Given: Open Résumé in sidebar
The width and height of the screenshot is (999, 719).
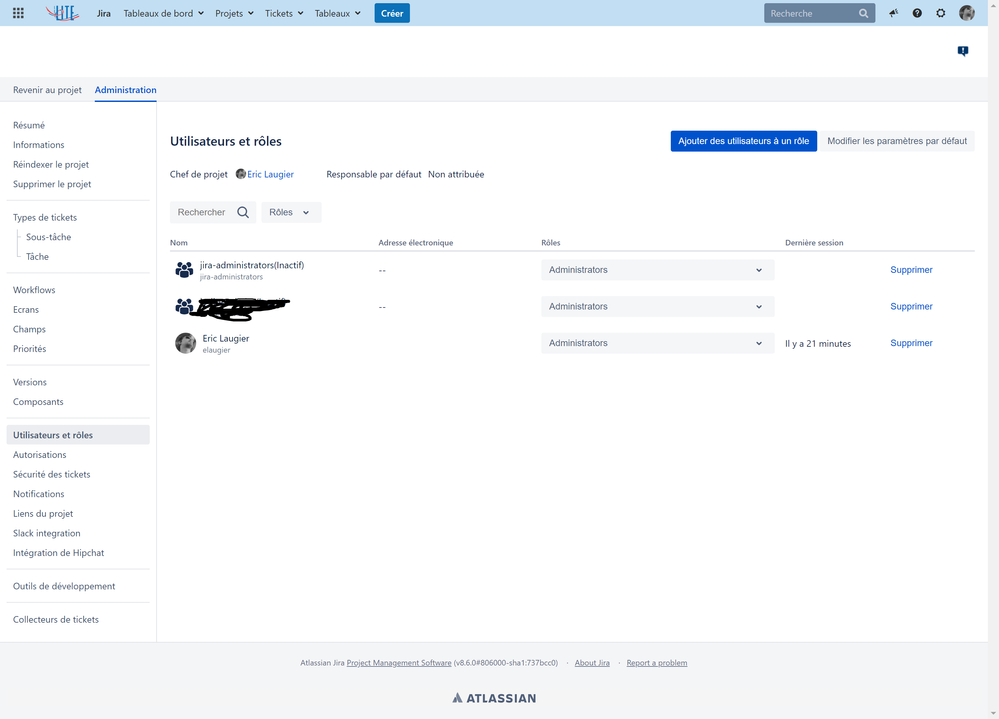Looking at the screenshot, I should [29, 125].
